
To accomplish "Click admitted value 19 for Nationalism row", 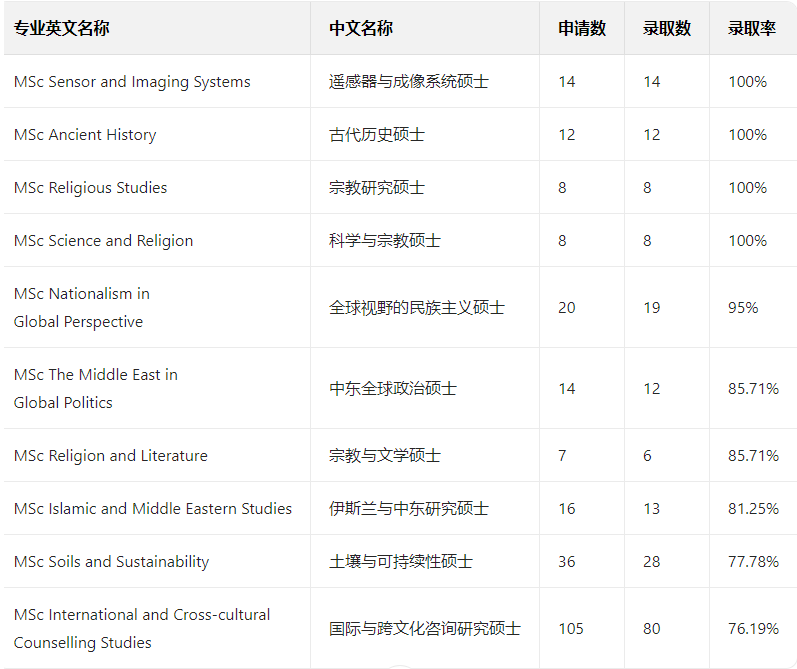I will 652,308.
